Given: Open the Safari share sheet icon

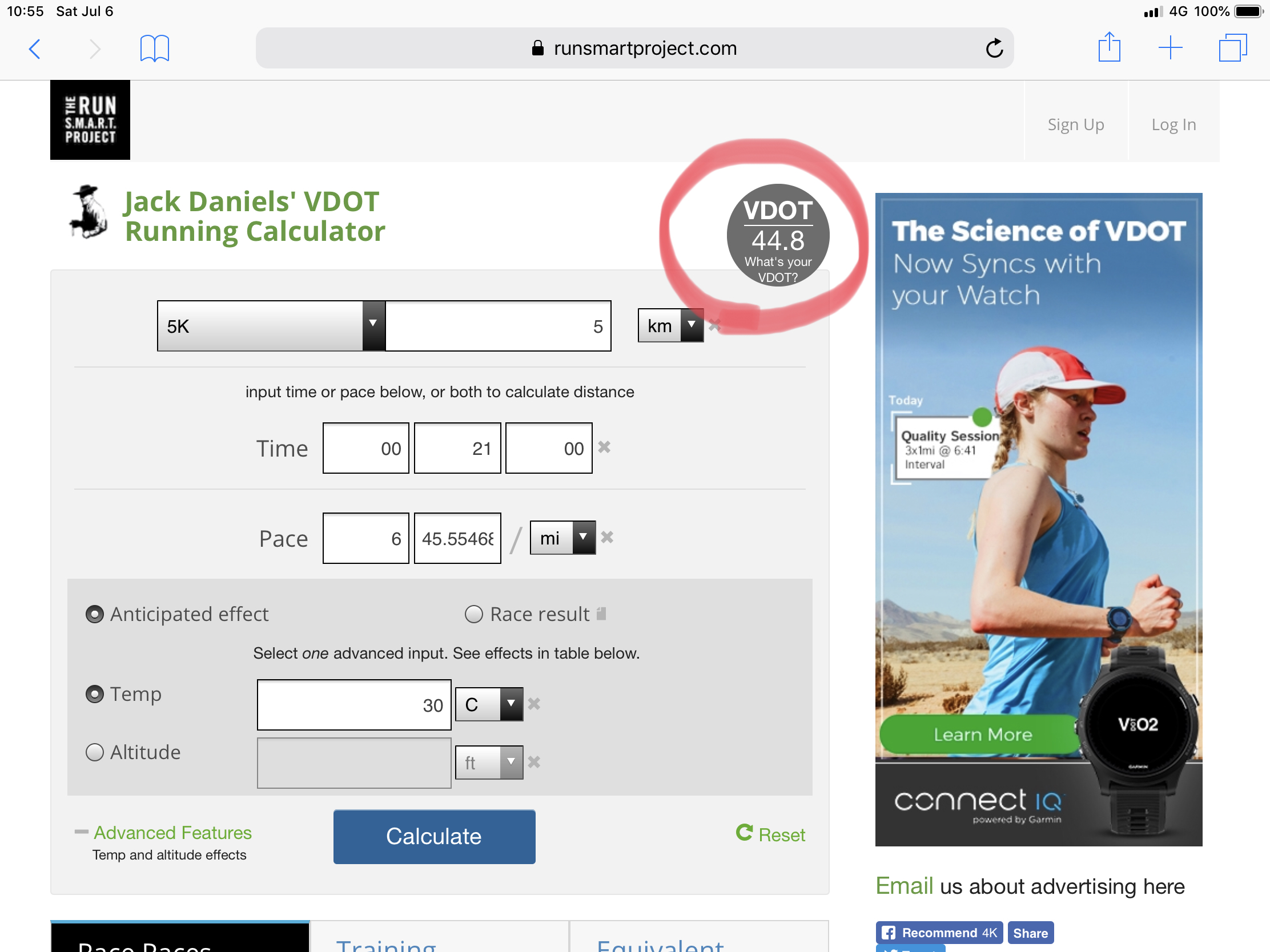Looking at the screenshot, I should [1109, 47].
